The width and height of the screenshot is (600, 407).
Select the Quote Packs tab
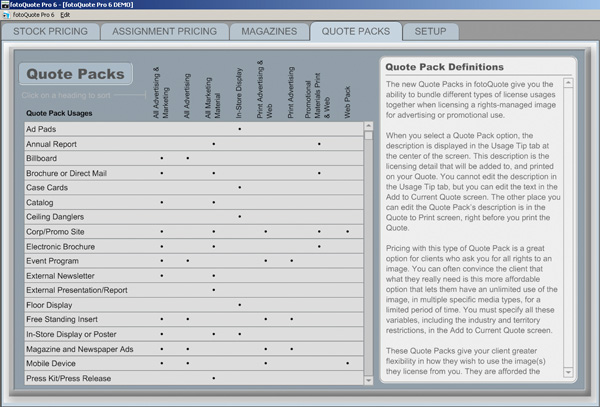coord(356,31)
